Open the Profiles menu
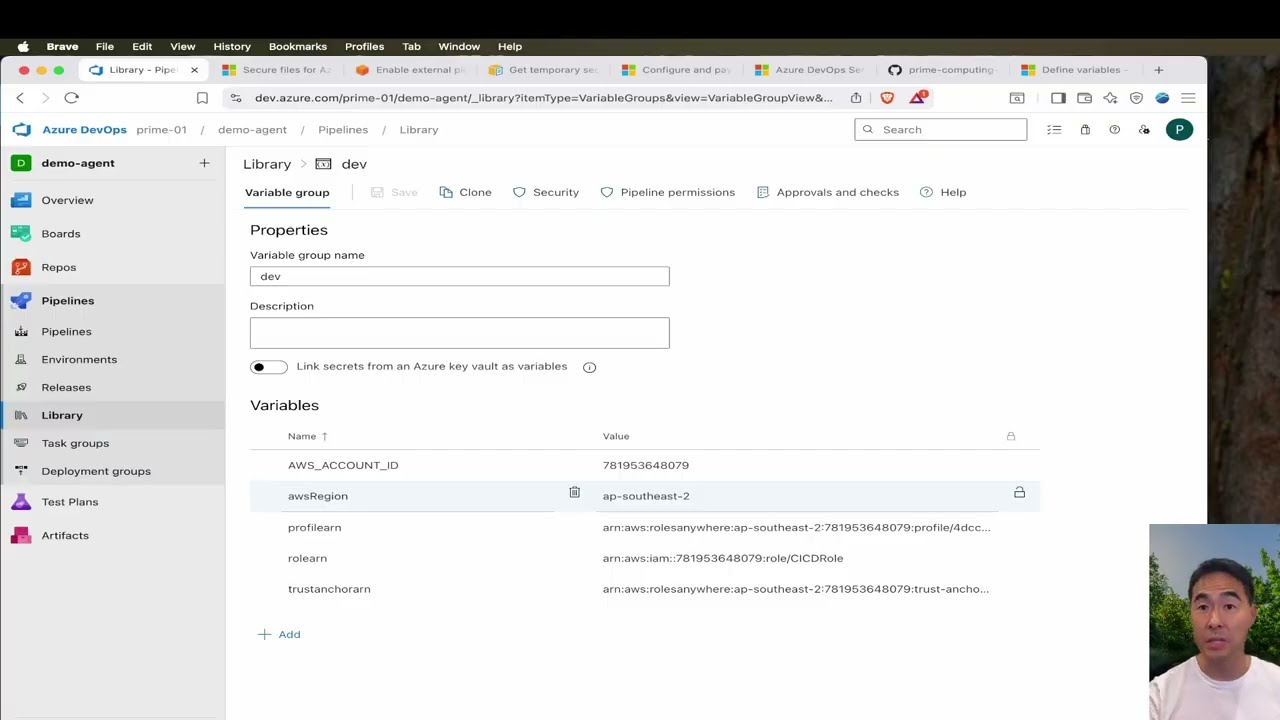 pos(364,47)
